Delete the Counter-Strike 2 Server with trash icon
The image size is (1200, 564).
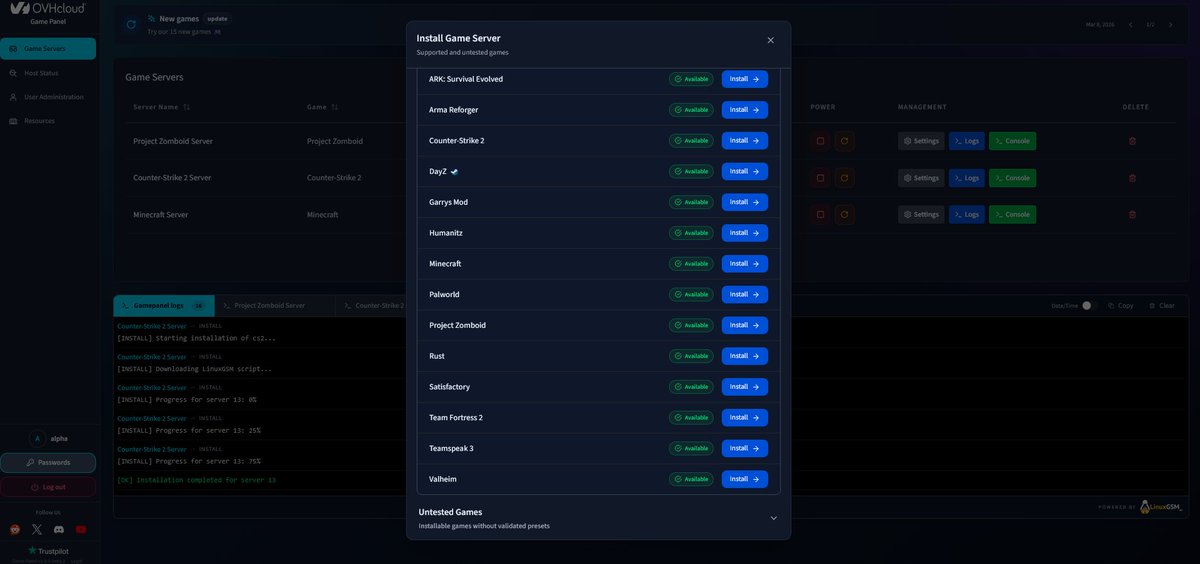(1132, 178)
